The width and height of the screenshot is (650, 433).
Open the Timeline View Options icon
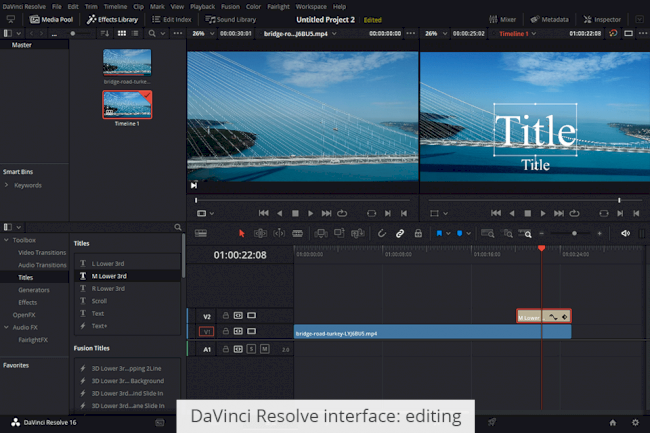(201, 234)
